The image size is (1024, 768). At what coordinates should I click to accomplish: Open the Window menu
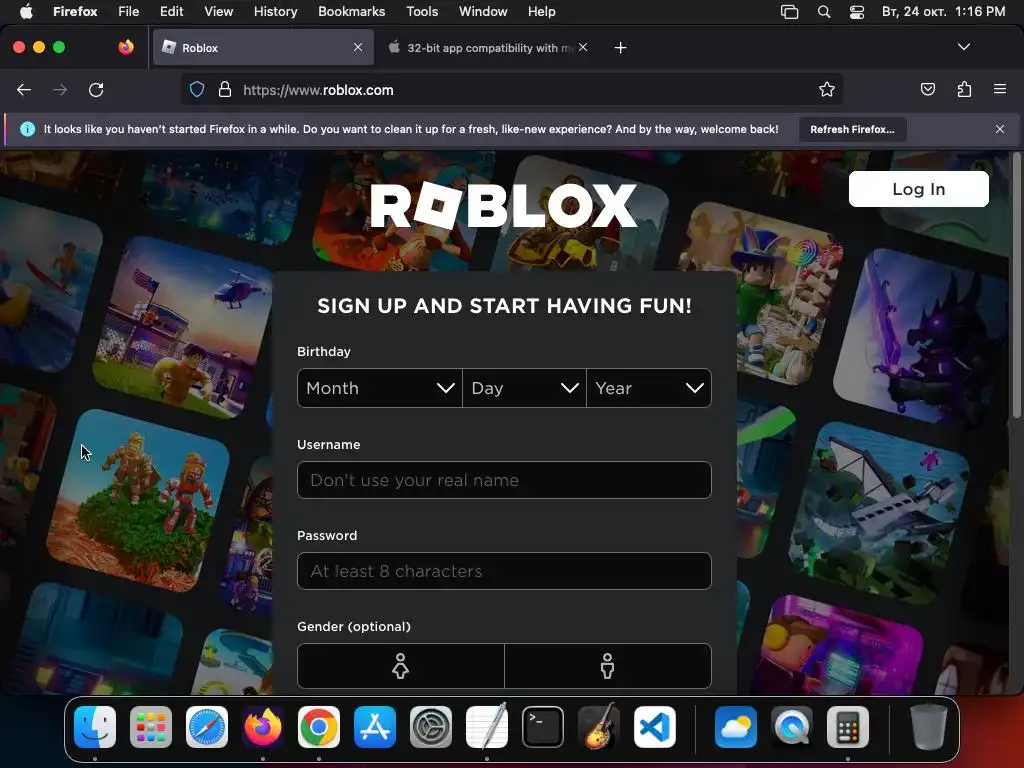483,12
